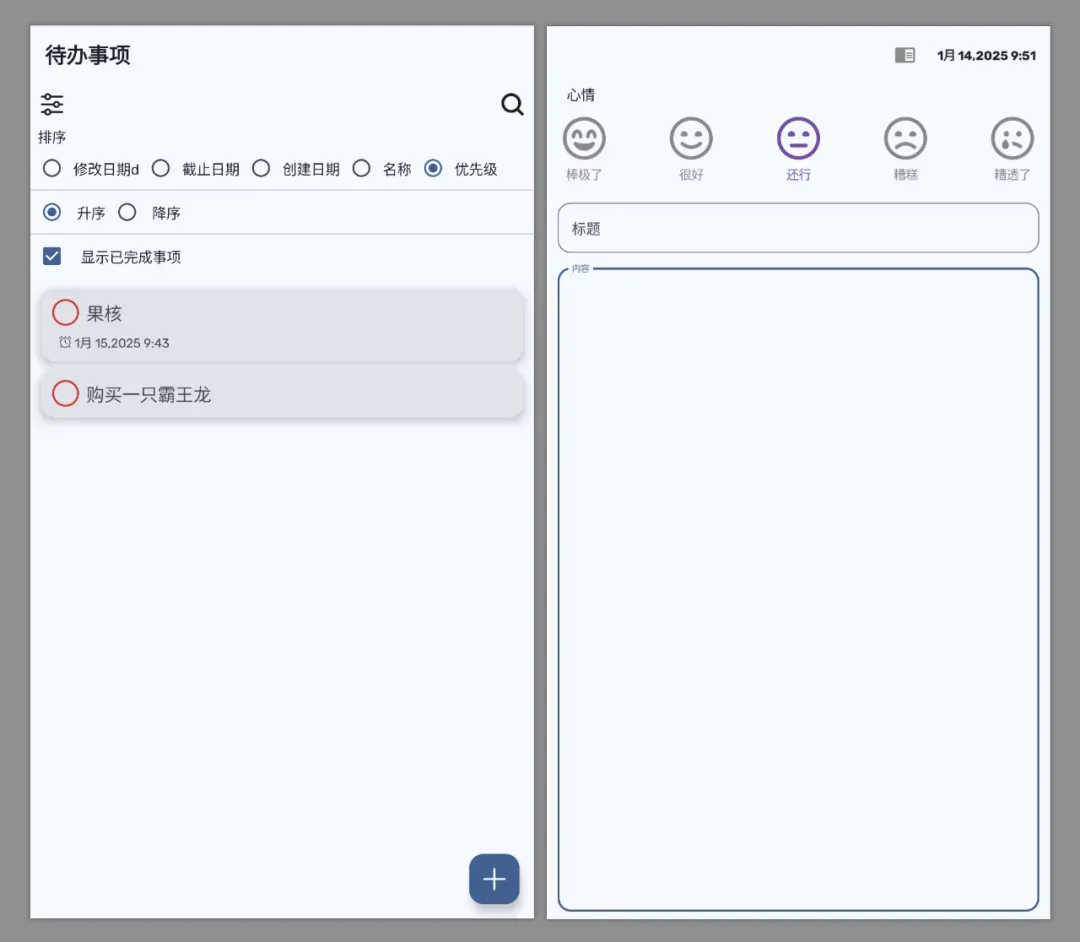This screenshot has width=1080, height=942.
Task: Open the 购买一只霸王龙 task card
Action: click(282, 395)
